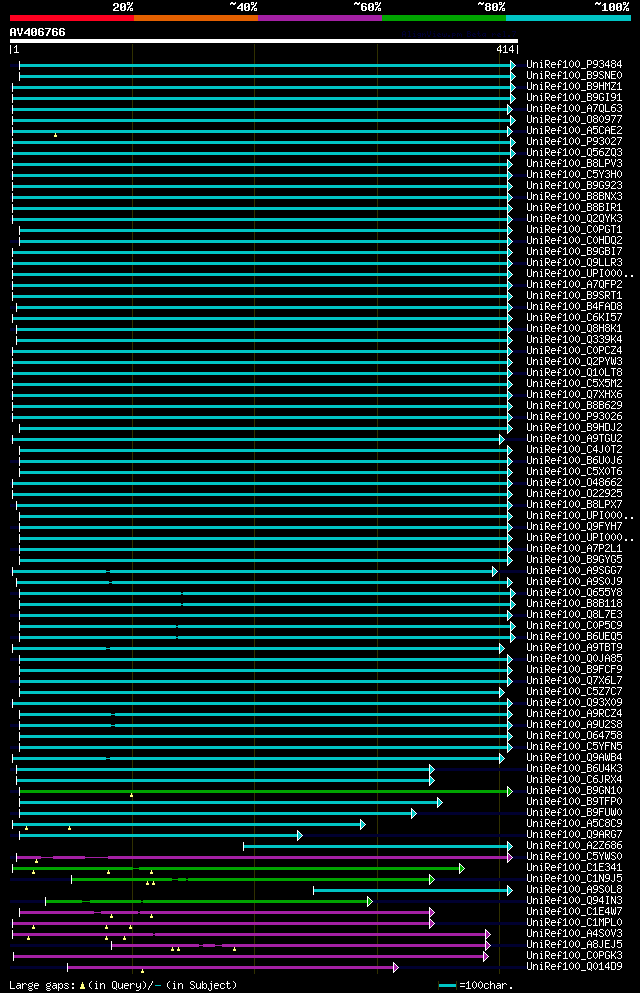
Task: Select the UniRef100_C1E4W7 label
Action: click(574, 912)
